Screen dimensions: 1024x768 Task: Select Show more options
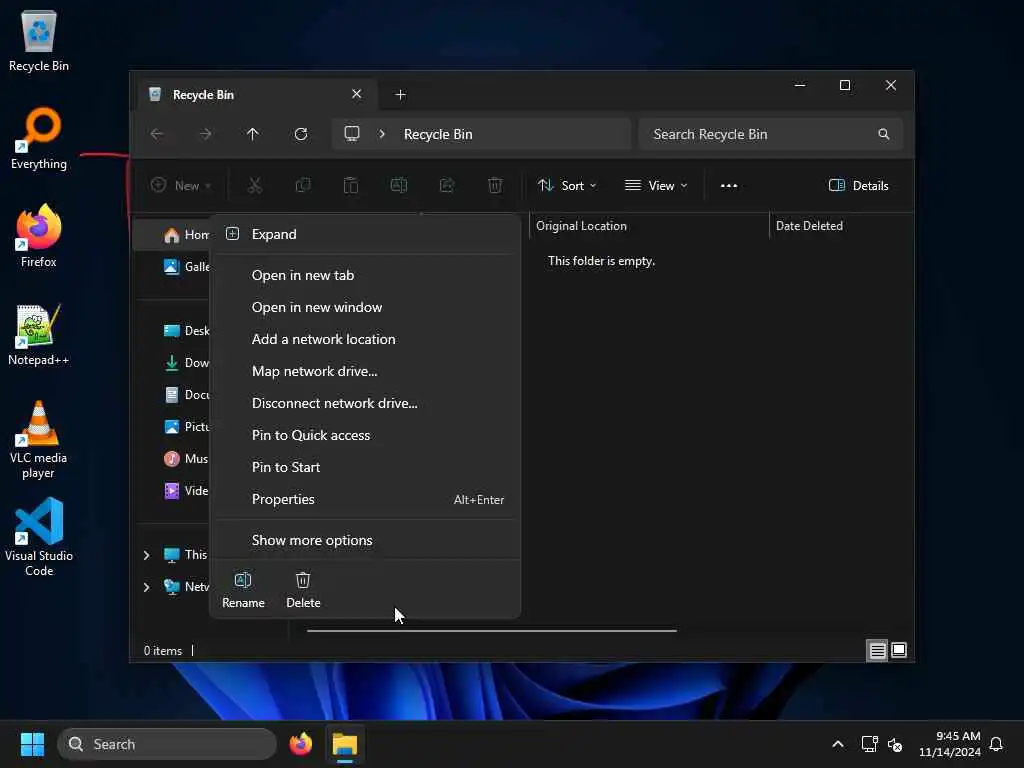(x=364, y=540)
